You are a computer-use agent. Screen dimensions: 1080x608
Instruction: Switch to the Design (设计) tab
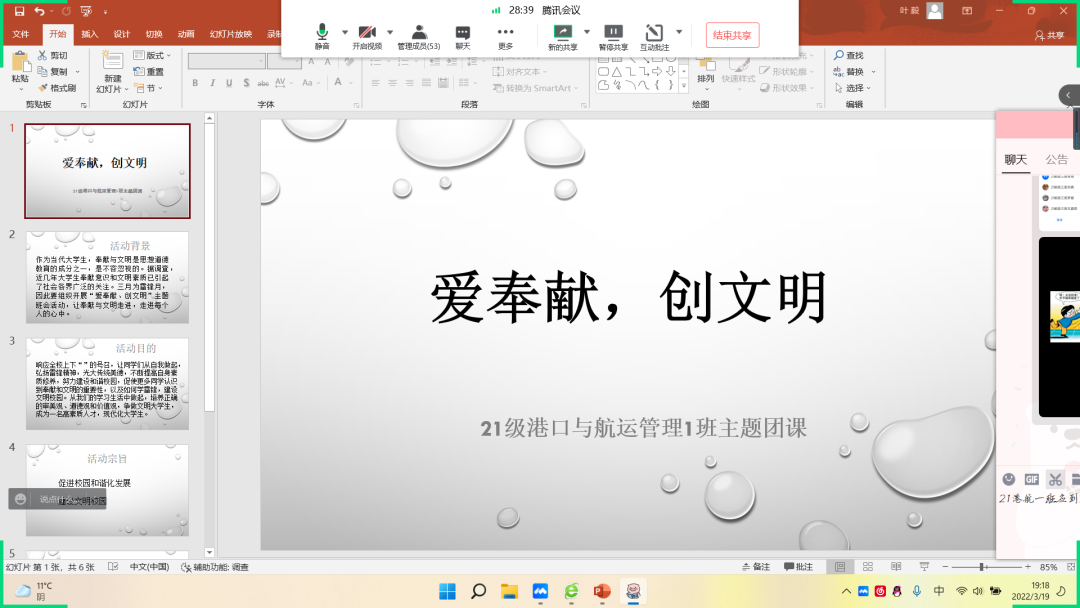click(x=122, y=34)
